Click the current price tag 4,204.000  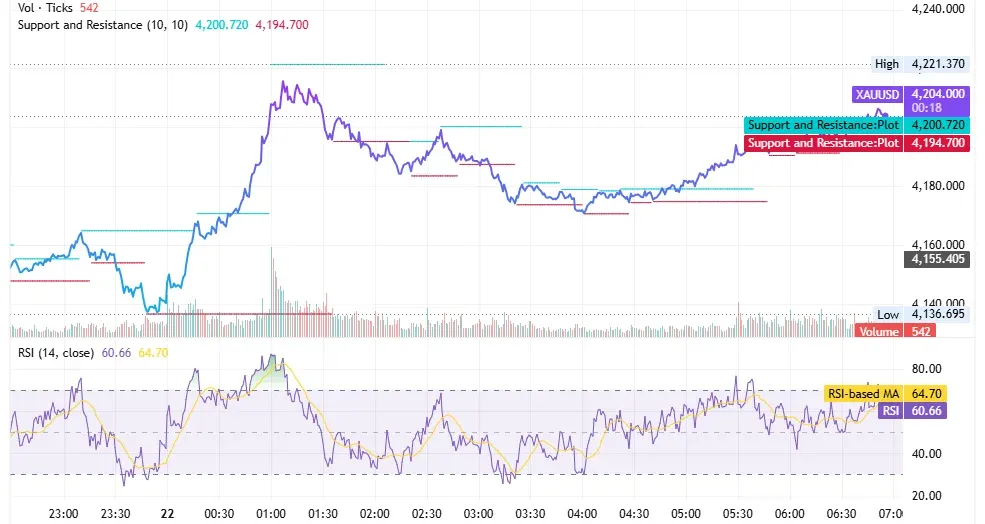(x=938, y=94)
